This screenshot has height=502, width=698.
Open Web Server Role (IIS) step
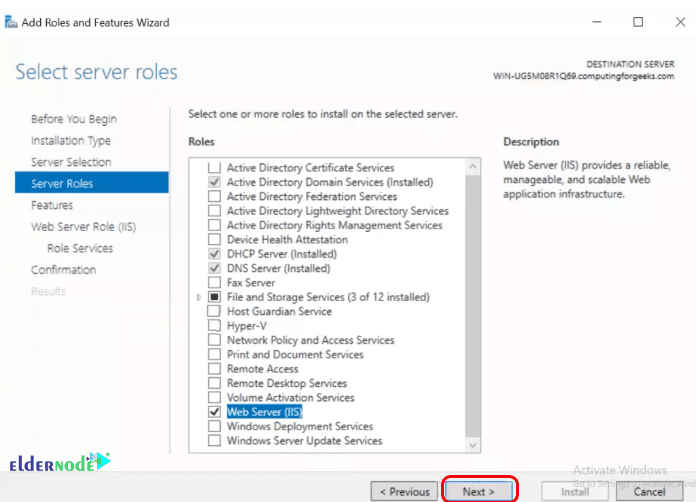point(83,227)
